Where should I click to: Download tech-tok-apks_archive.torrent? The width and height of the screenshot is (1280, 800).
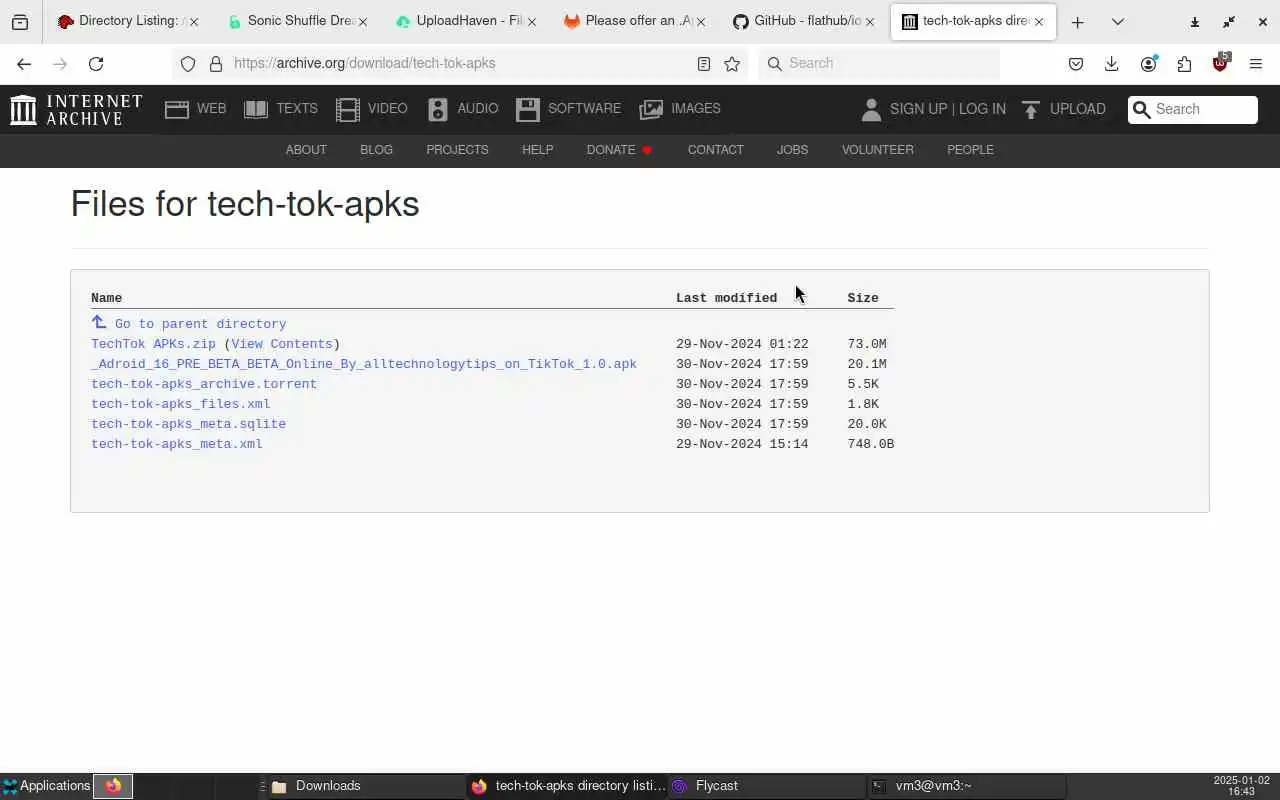pyautogui.click(x=204, y=384)
